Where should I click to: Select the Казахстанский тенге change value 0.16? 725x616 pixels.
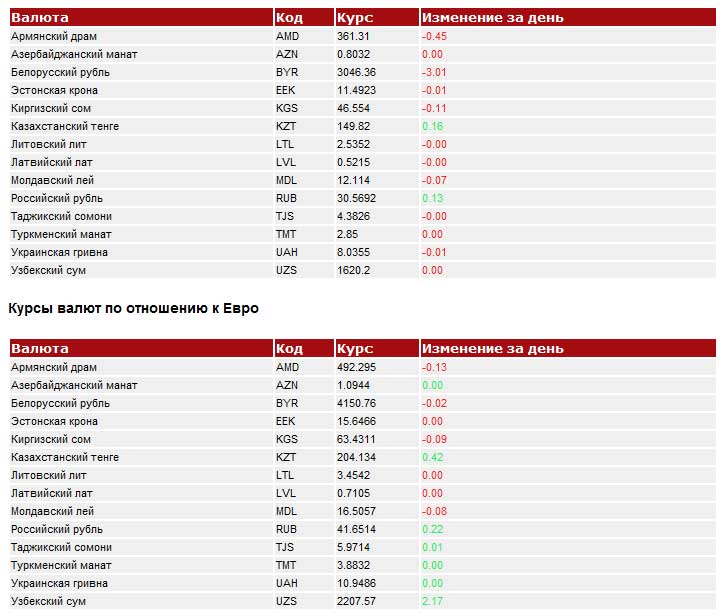pyautogui.click(x=432, y=126)
